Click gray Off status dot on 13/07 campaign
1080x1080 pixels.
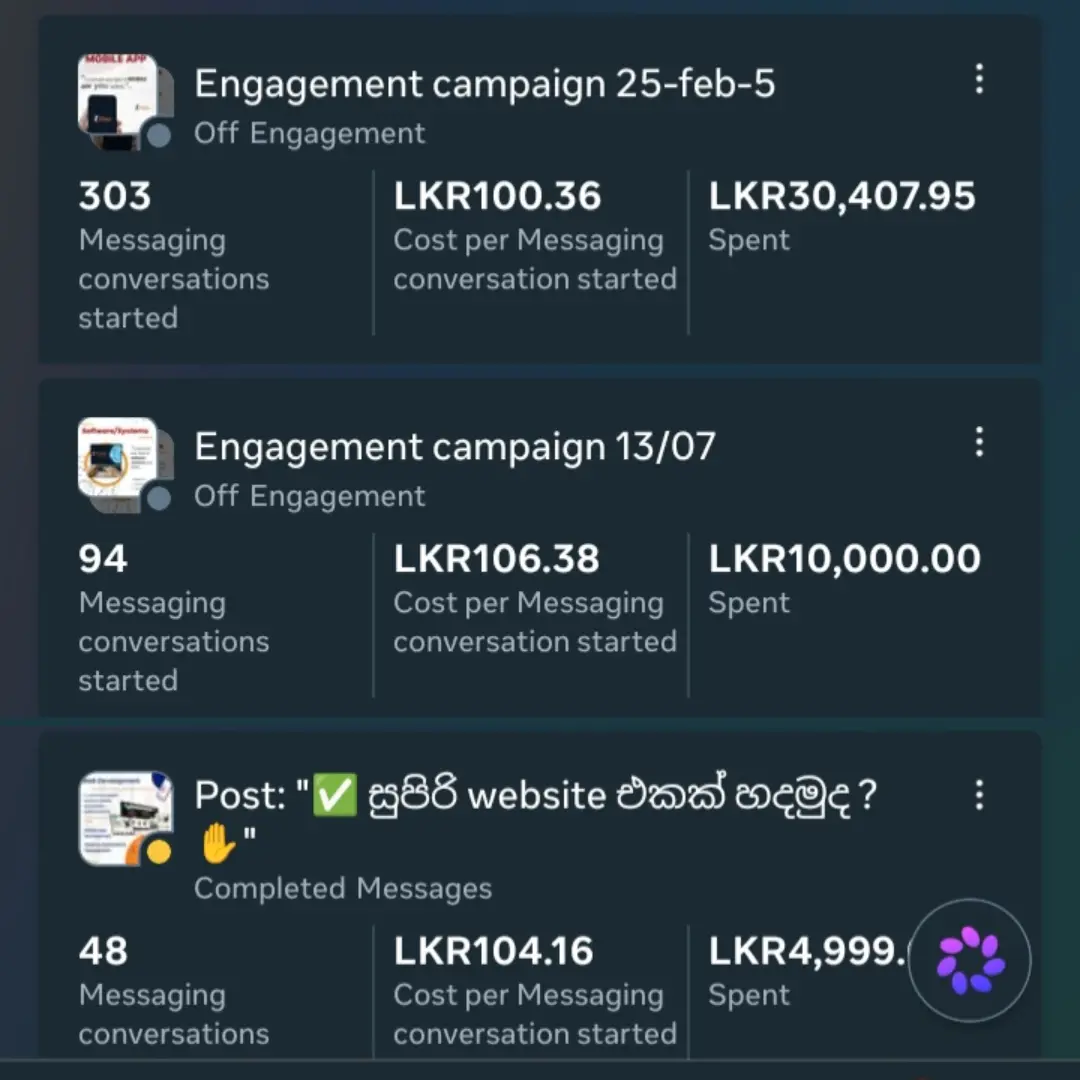coord(159,498)
